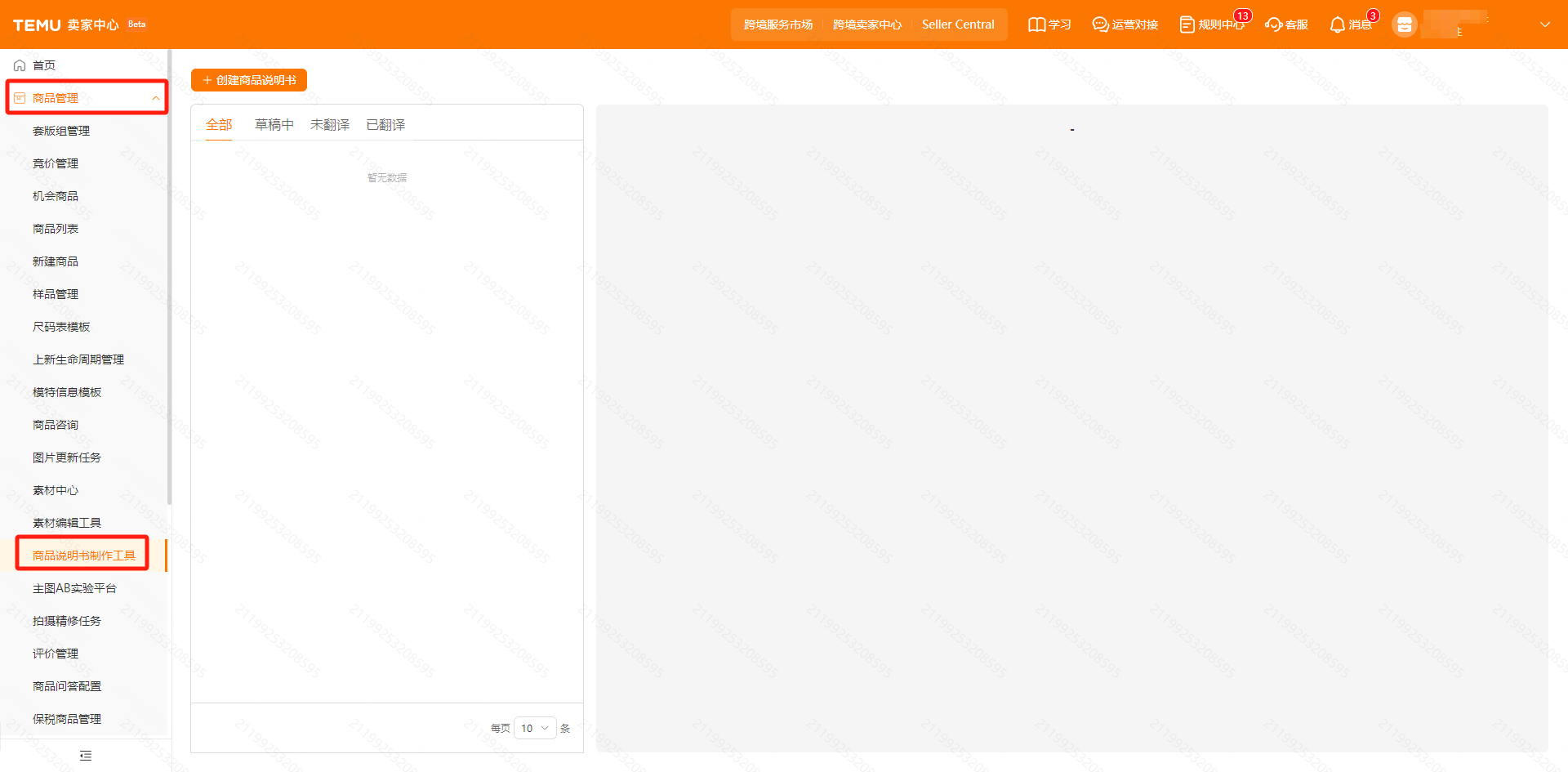This screenshot has height=772, width=1568.
Task: Click the Beta label beside logo
Action: [136, 24]
